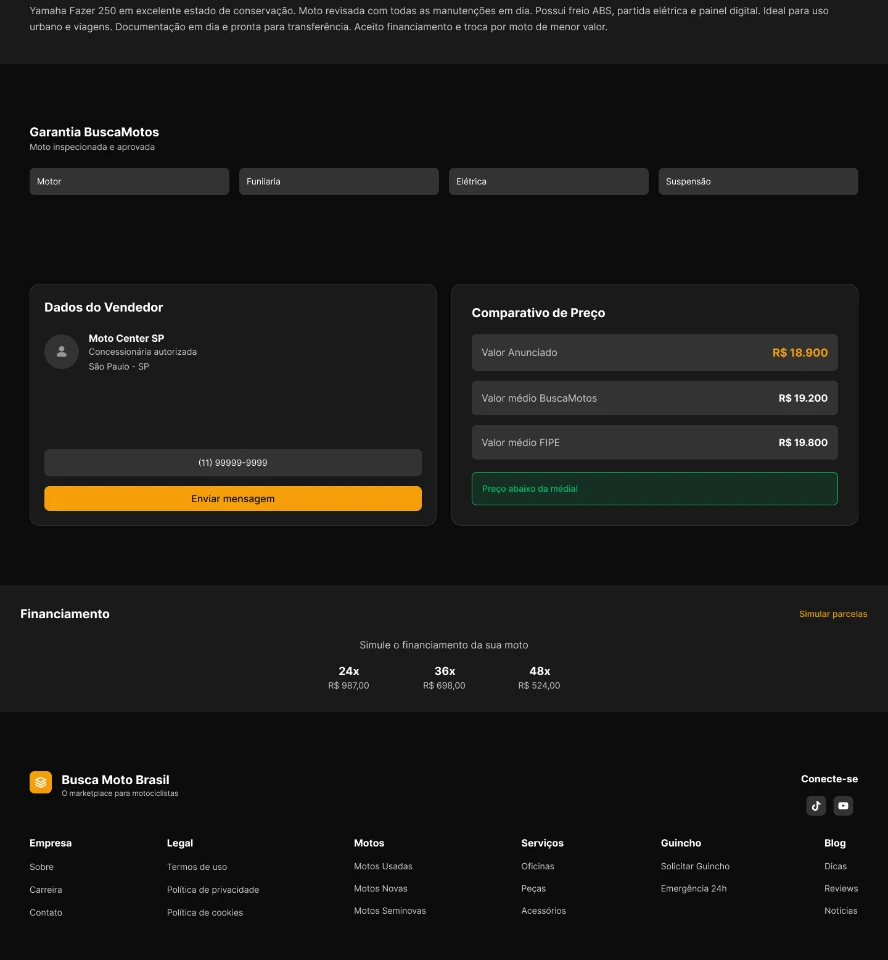Open the Emergência 24h link

point(694,888)
